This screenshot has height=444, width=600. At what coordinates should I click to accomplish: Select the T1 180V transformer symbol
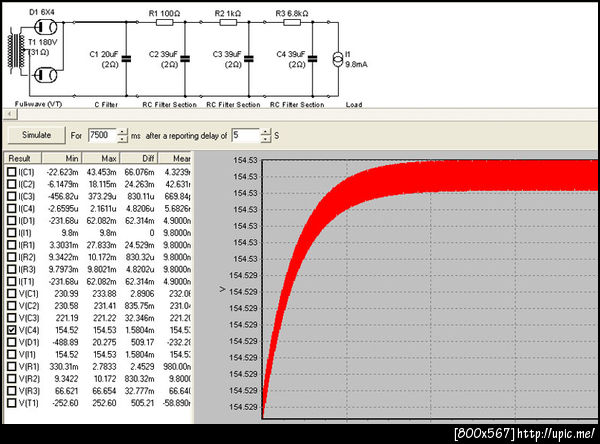coord(16,52)
